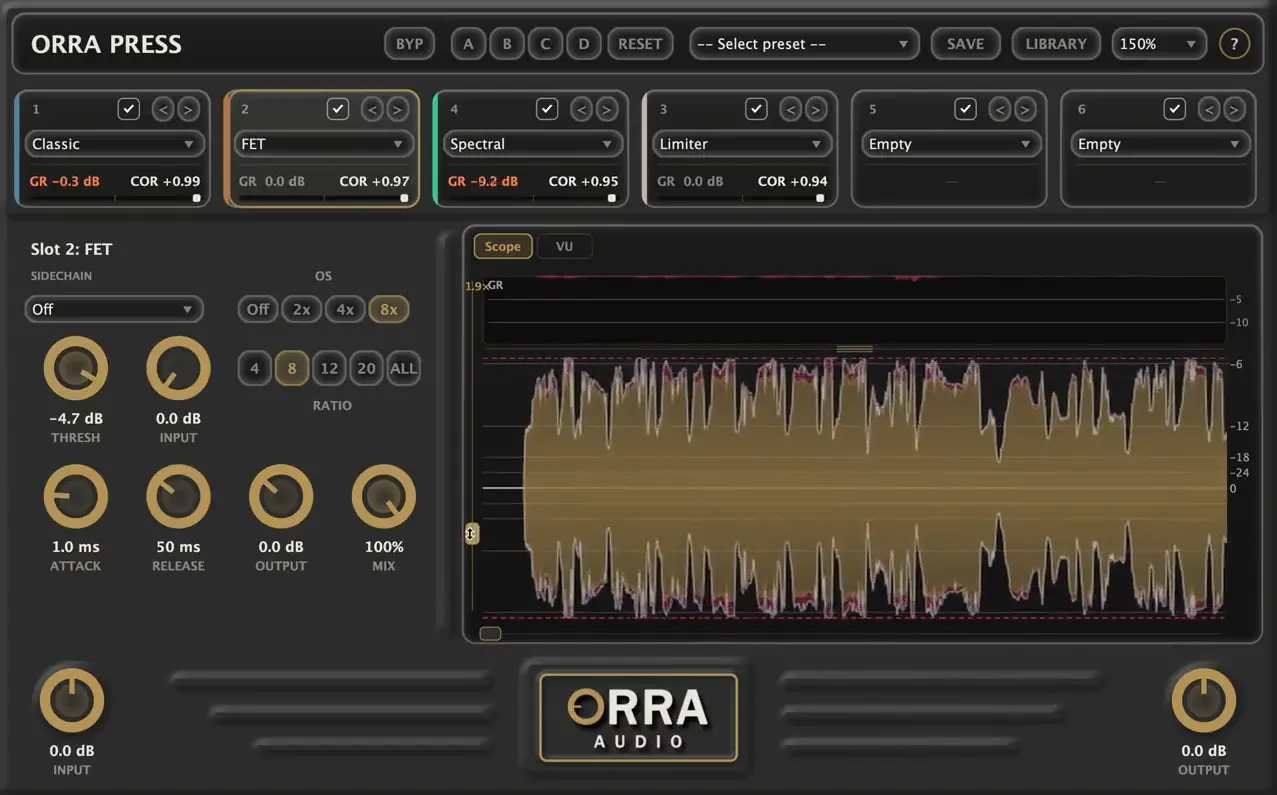
Task: Open slot 6 Empty type dropdown
Action: pos(1160,144)
